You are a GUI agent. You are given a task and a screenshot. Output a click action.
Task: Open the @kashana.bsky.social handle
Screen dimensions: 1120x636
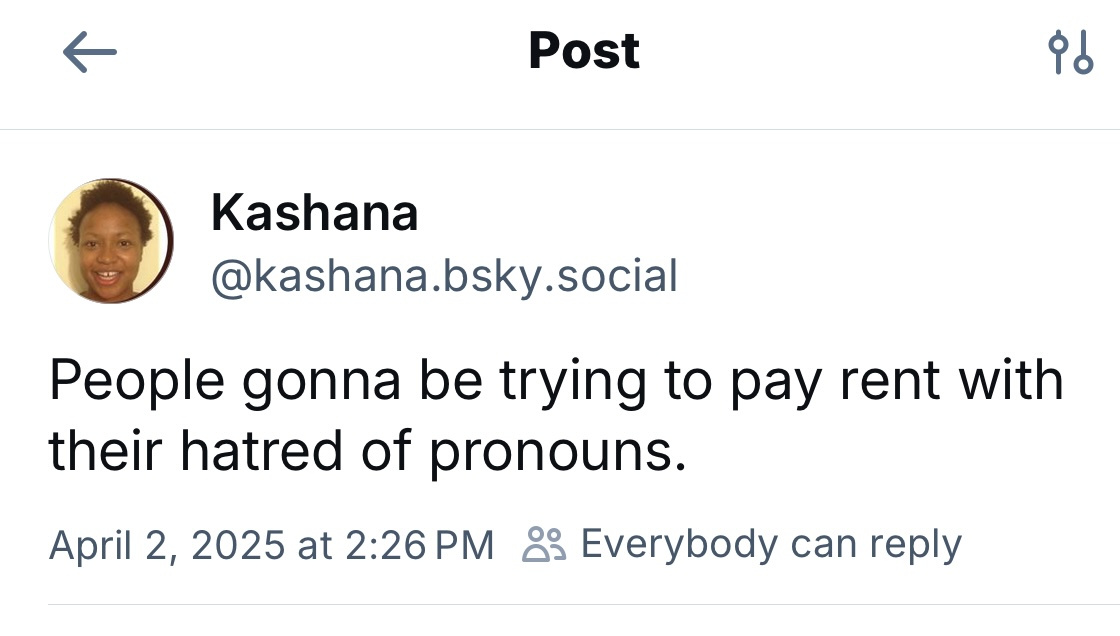(x=444, y=275)
